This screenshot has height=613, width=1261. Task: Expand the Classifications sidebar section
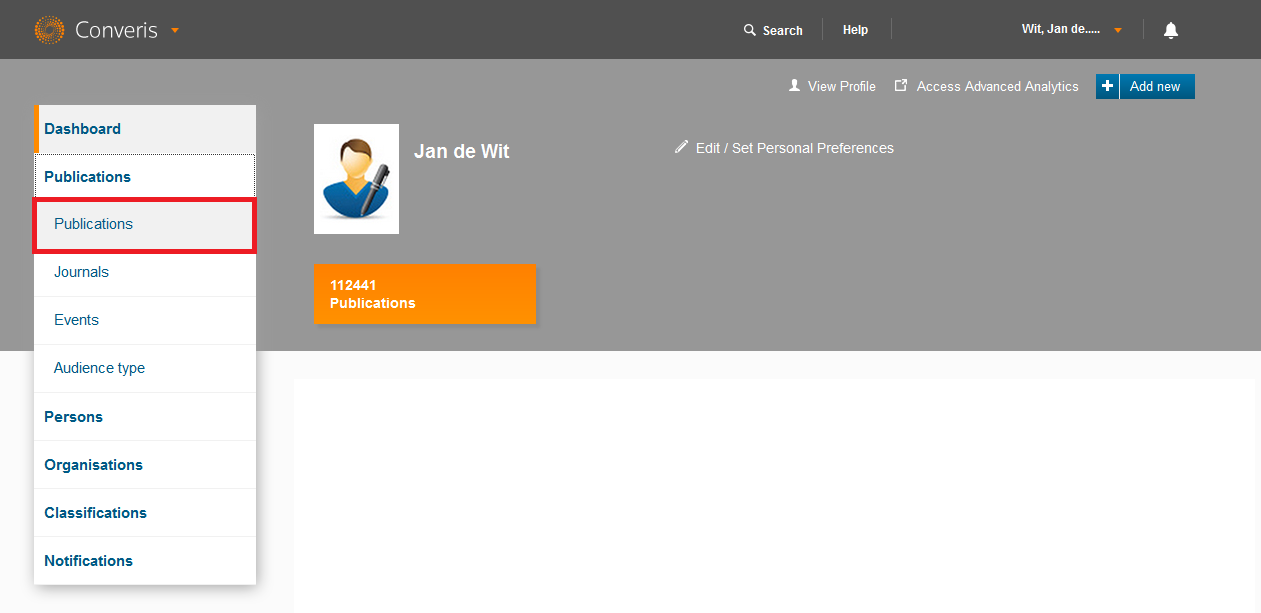[145, 513]
